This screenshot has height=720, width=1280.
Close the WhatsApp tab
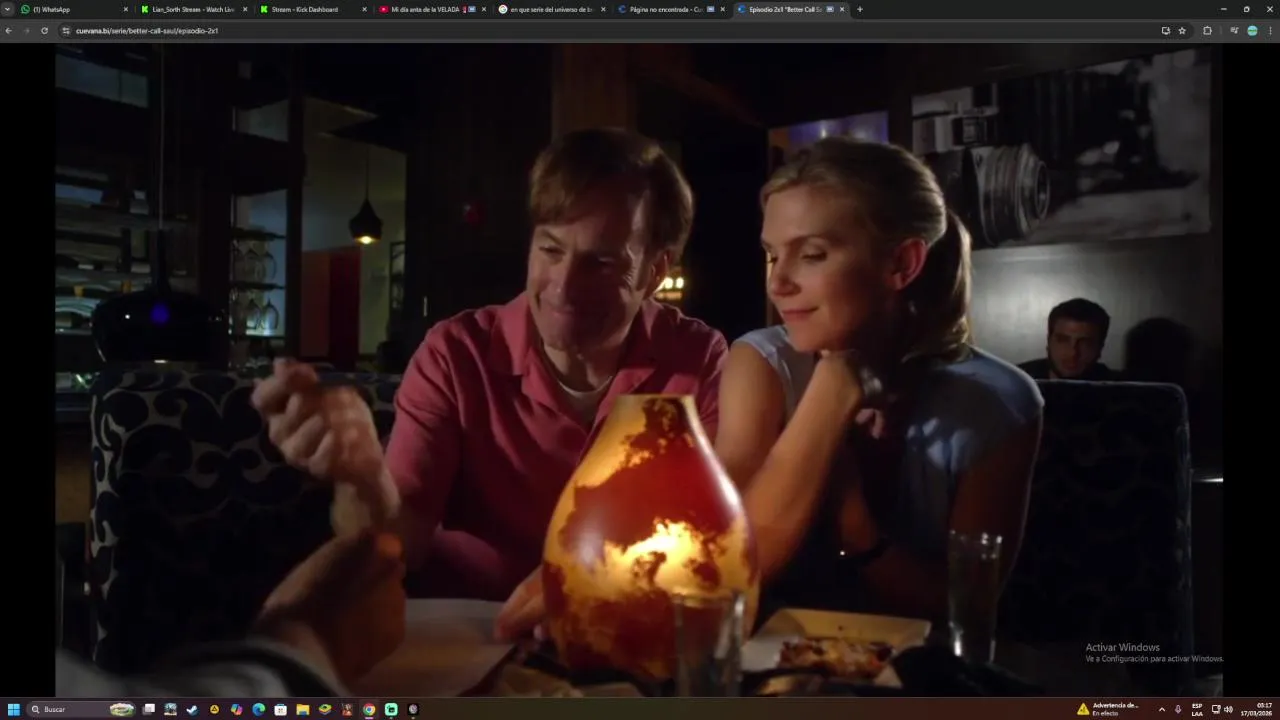(126, 9)
